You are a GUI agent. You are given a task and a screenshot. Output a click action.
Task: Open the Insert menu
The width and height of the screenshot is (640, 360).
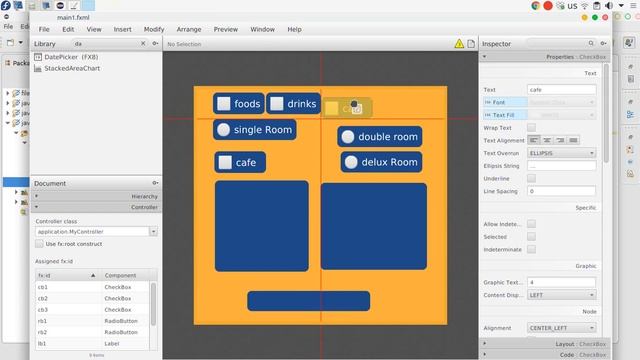click(x=122, y=29)
